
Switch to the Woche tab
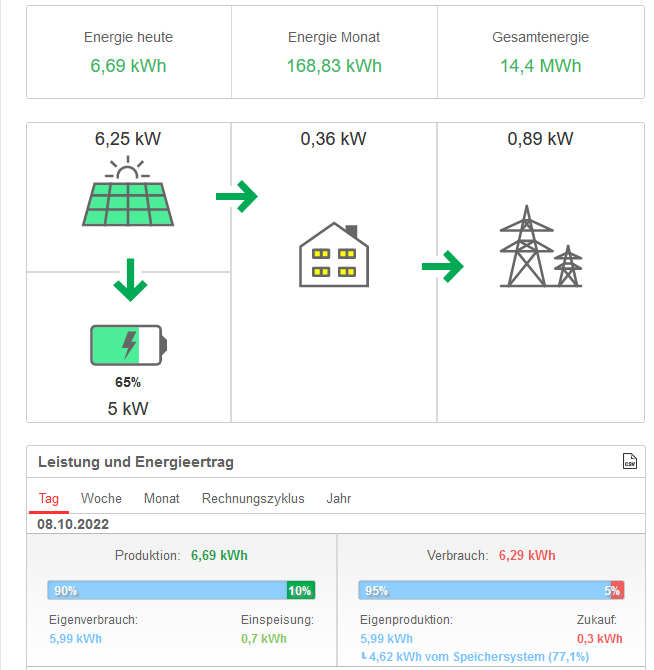[101, 498]
